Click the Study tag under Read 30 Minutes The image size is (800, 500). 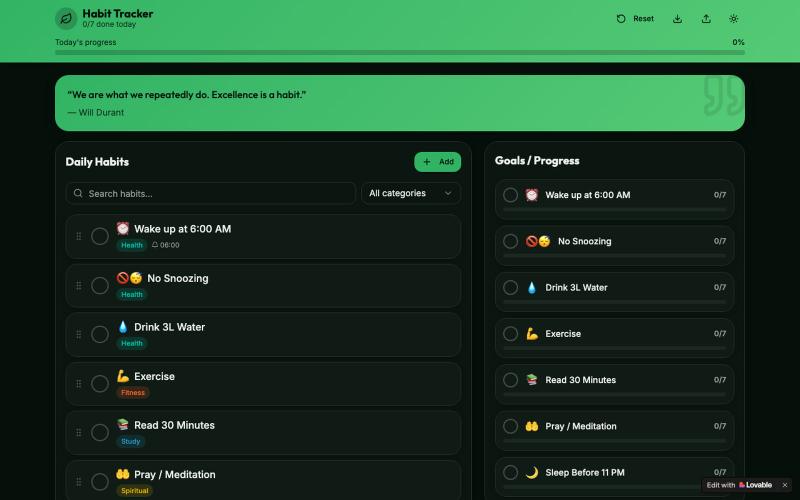point(131,442)
